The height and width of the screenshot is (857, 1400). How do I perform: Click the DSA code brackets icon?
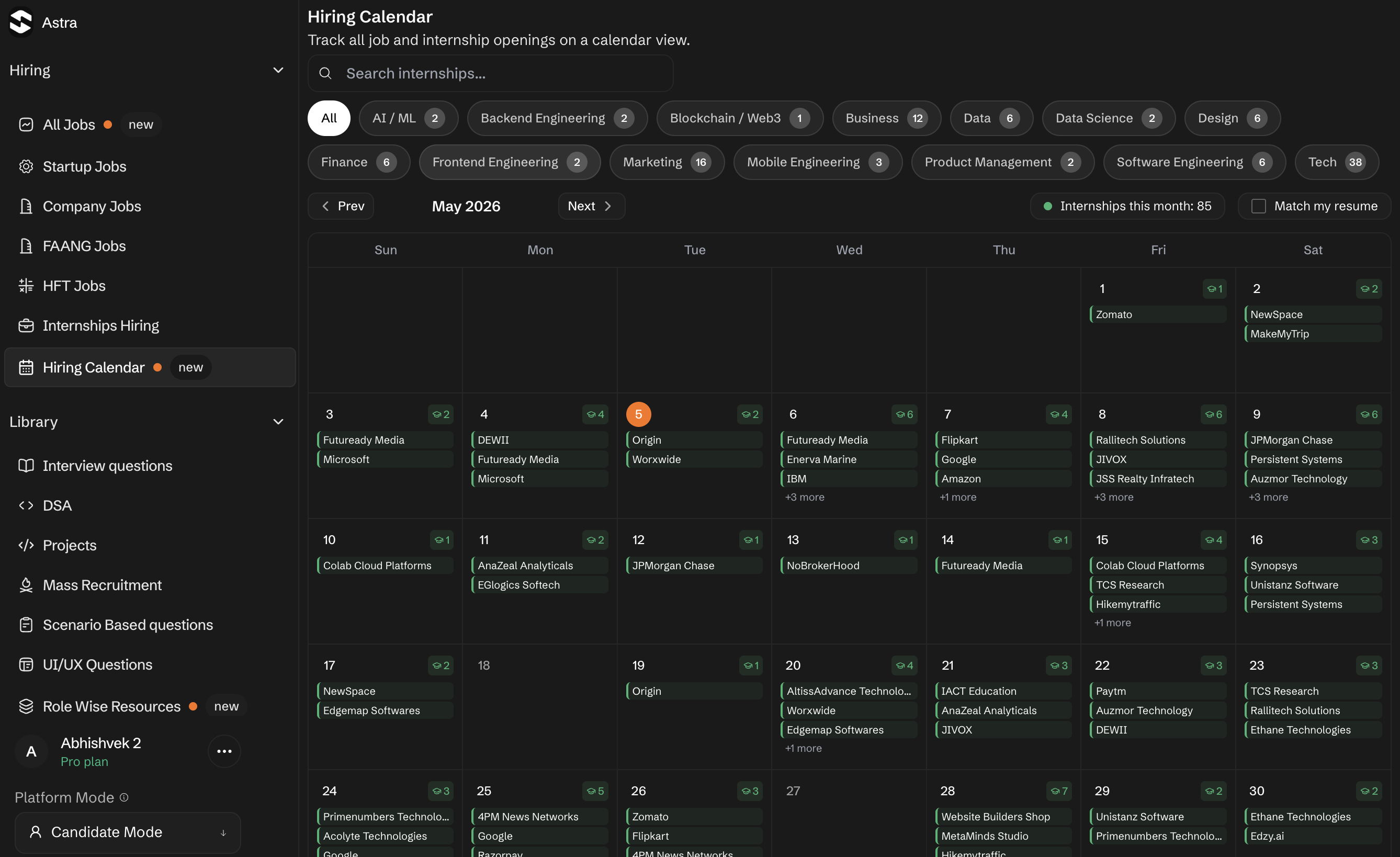tap(26, 505)
